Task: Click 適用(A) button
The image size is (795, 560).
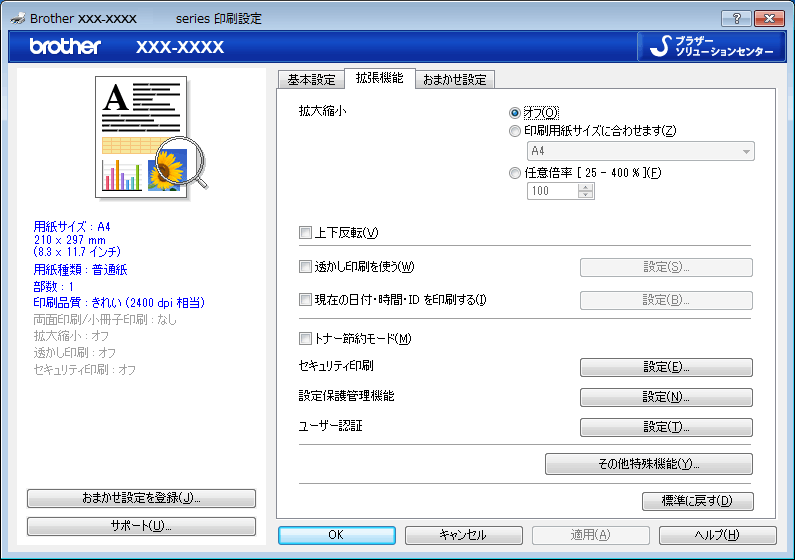Action: (x=591, y=535)
